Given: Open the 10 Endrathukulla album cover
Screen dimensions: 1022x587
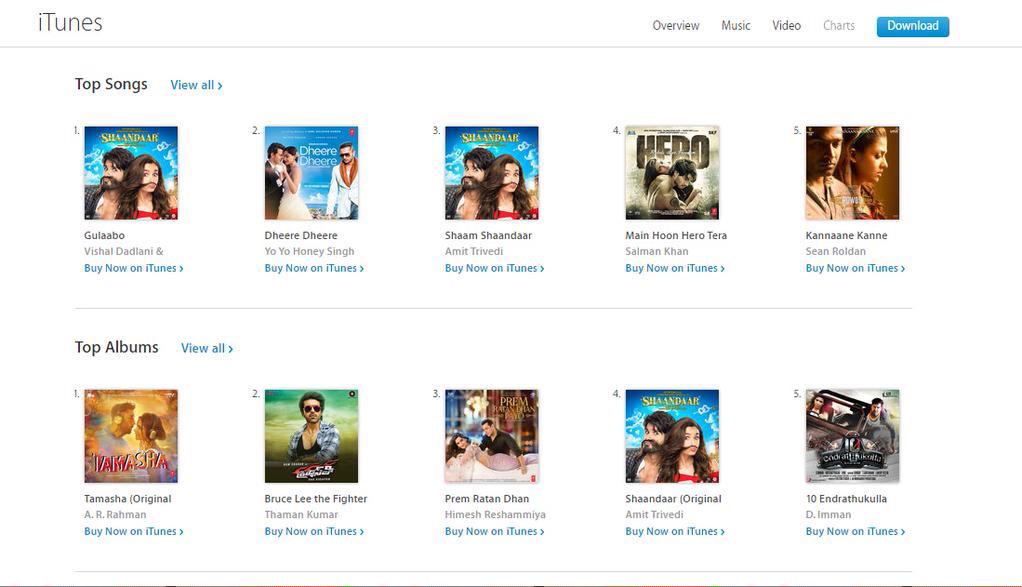Looking at the screenshot, I should pyautogui.click(x=853, y=436).
